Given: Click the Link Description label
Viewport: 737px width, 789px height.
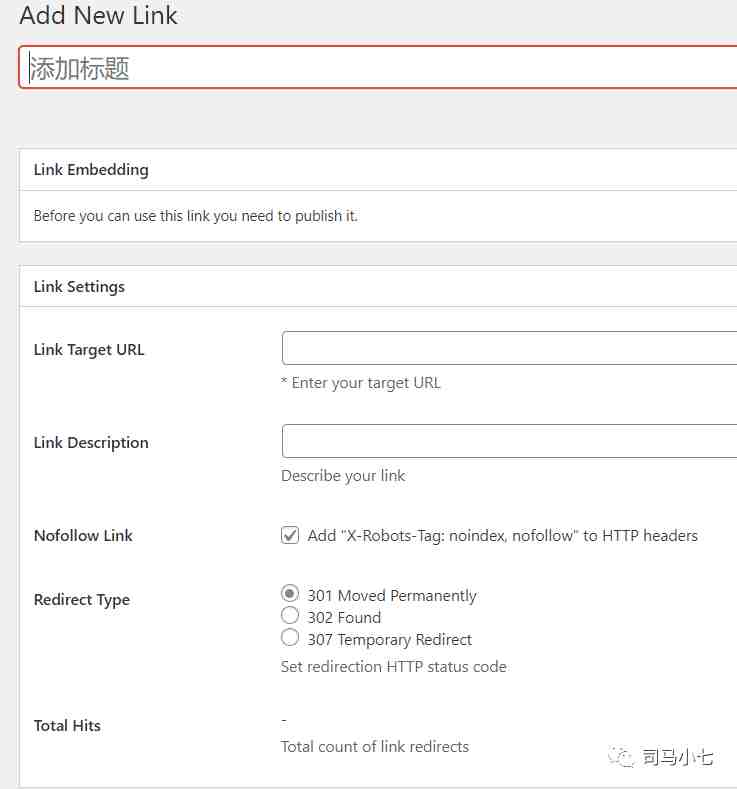Looking at the screenshot, I should coord(91,443).
